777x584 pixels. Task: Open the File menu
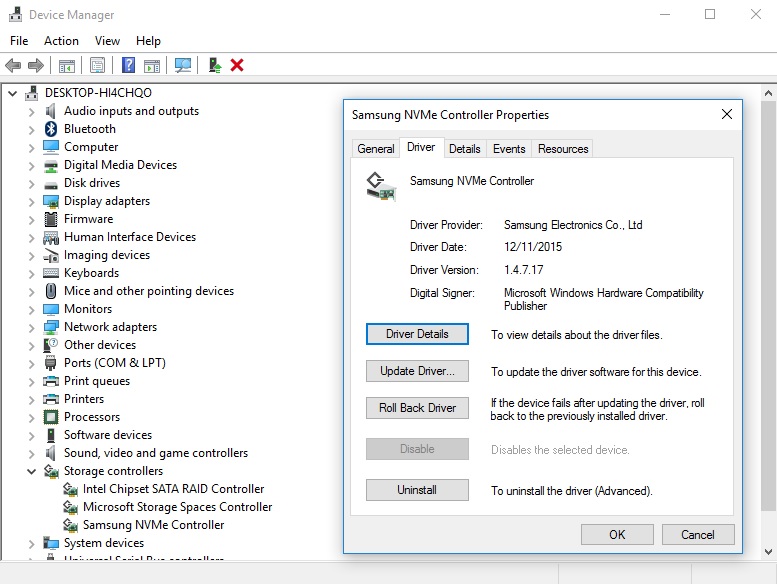pos(19,41)
